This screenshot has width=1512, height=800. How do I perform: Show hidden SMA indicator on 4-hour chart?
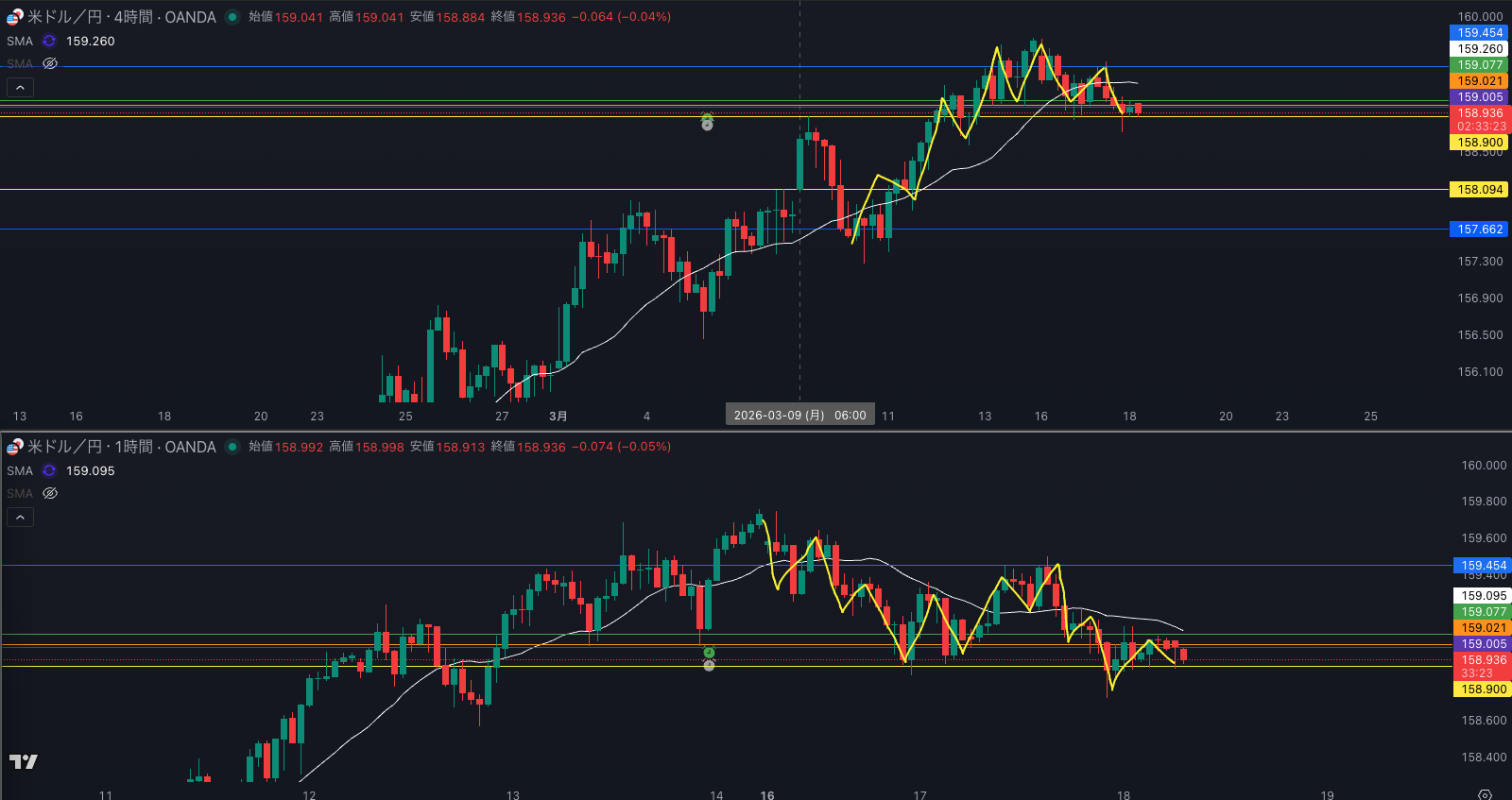point(50,64)
